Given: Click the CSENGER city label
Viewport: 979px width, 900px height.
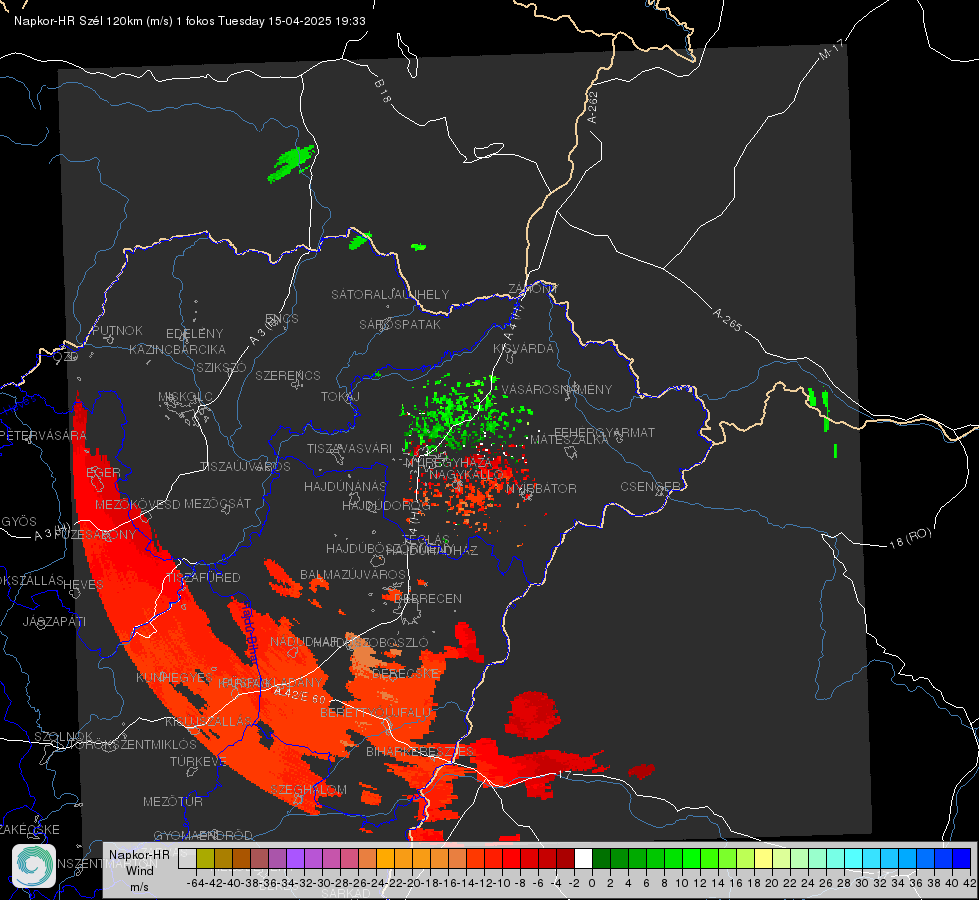Looking at the screenshot, I should [650, 487].
